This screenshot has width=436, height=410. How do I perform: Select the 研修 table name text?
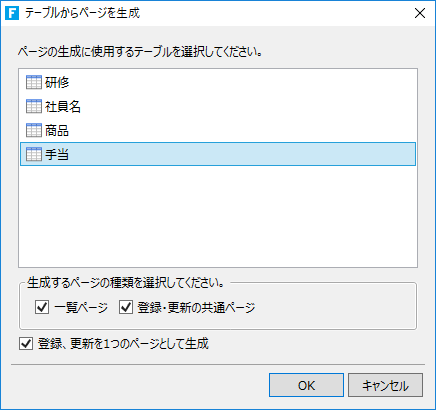click(x=57, y=82)
